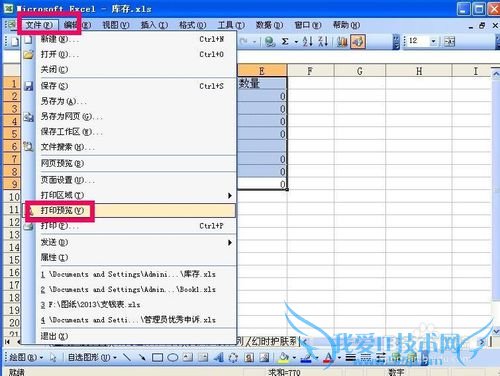The width and height of the screenshot is (500, 376).
Task: Open the AutoSum dropdown arrow
Action: point(296,42)
